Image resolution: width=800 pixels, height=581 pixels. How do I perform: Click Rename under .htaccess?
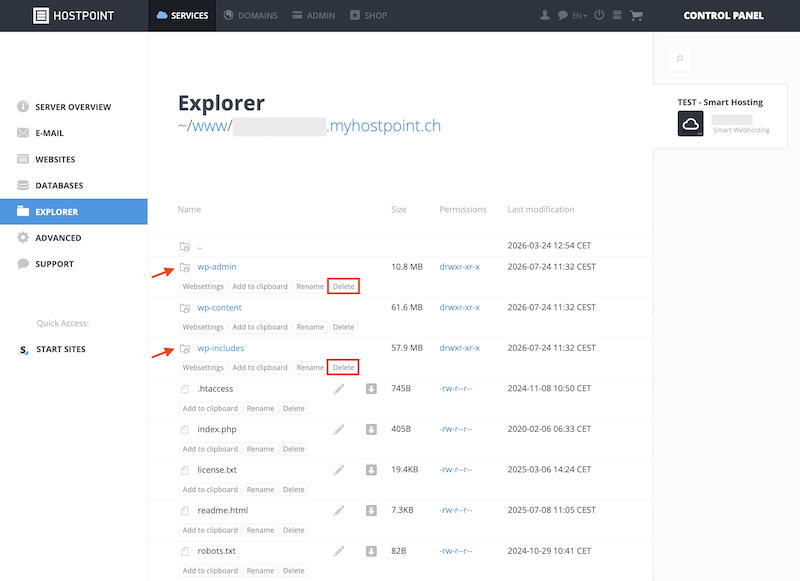[260, 408]
